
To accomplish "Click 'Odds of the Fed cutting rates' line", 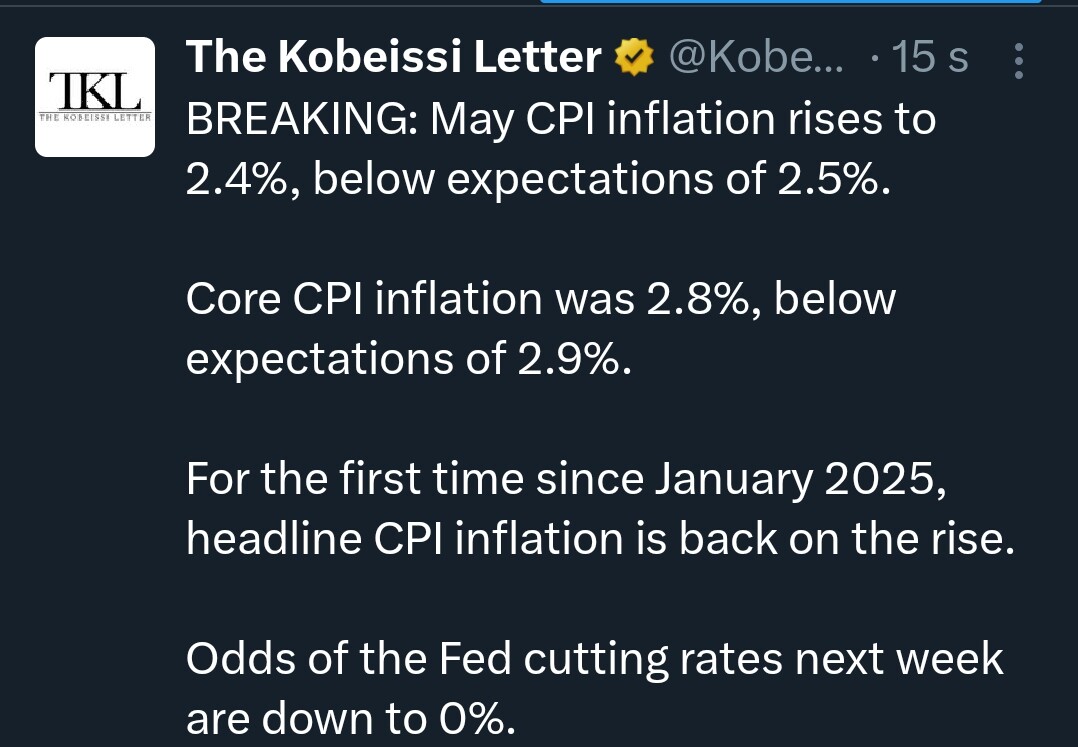I will click(x=595, y=659).
